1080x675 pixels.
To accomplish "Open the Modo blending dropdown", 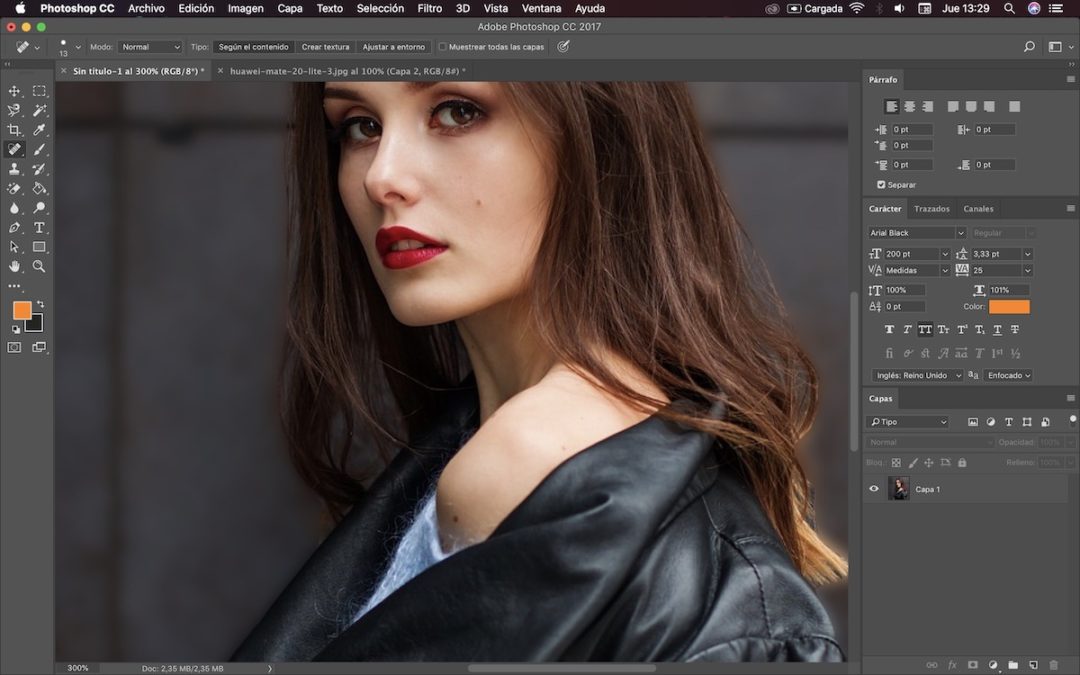I will [150, 47].
